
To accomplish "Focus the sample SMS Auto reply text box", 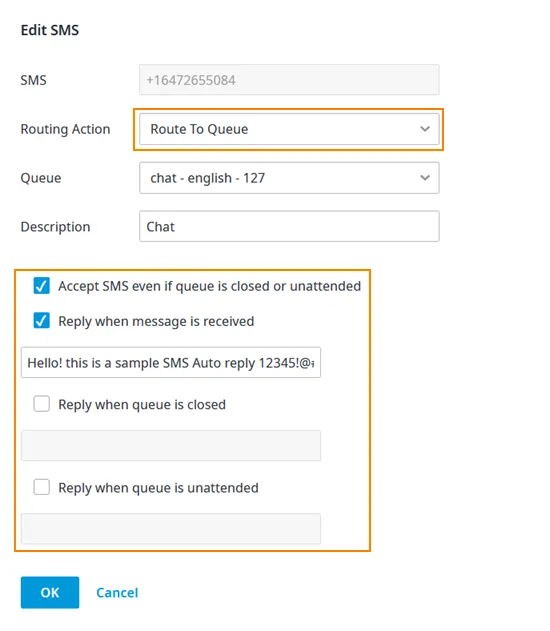I will [x=171, y=363].
